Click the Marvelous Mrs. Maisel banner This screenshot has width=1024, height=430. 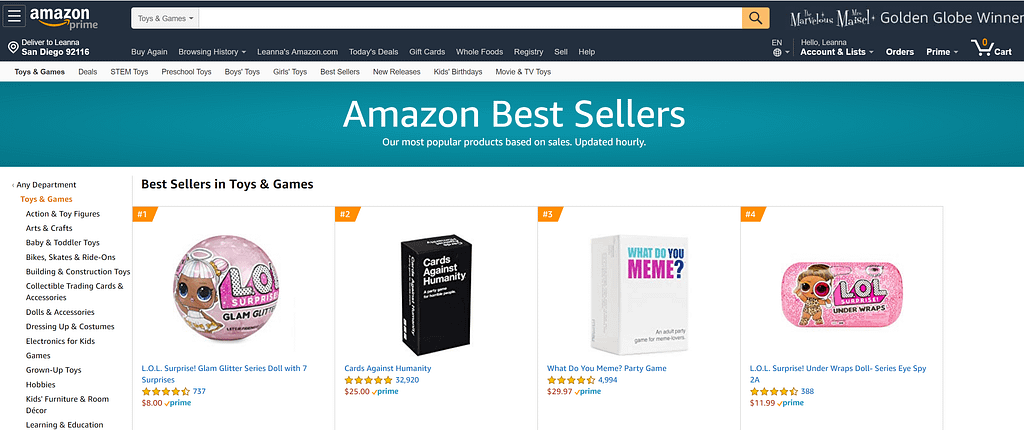click(905, 18)
